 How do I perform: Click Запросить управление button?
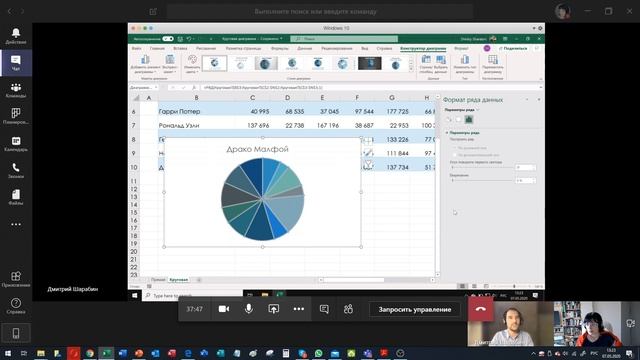pos(414,309)
